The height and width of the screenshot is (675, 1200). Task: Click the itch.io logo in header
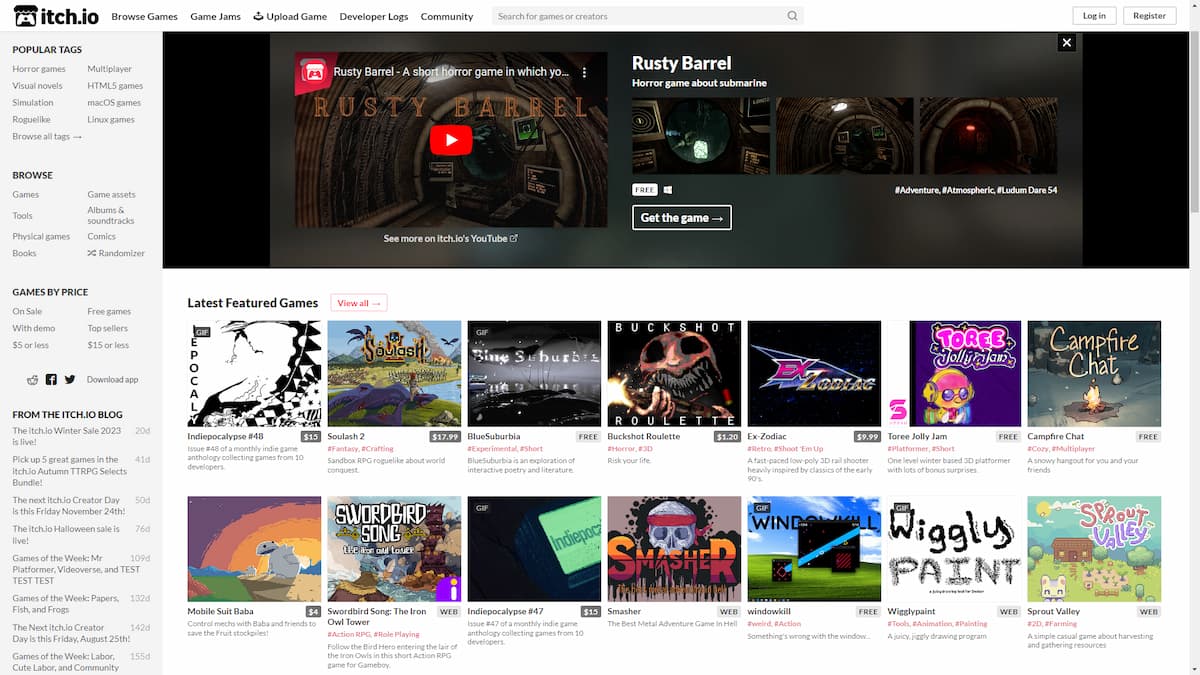pos(55,16)
